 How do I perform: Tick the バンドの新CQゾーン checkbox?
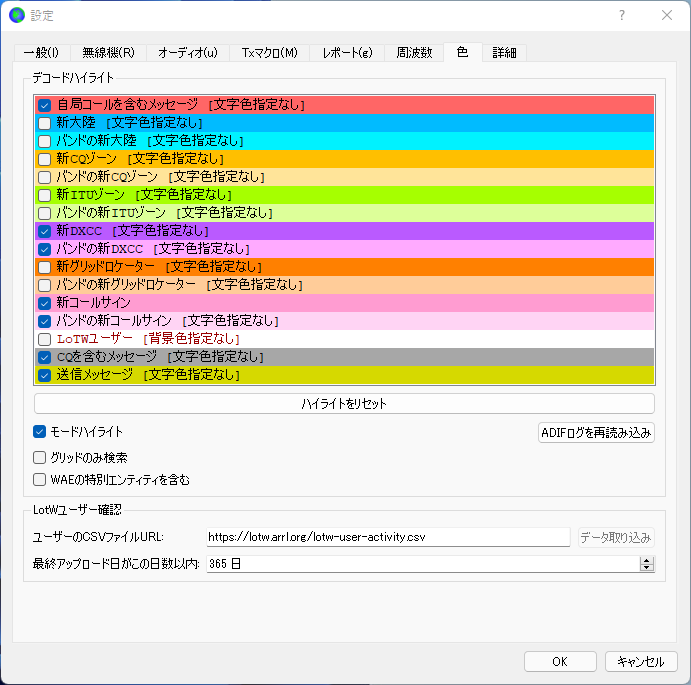point(45,177)
